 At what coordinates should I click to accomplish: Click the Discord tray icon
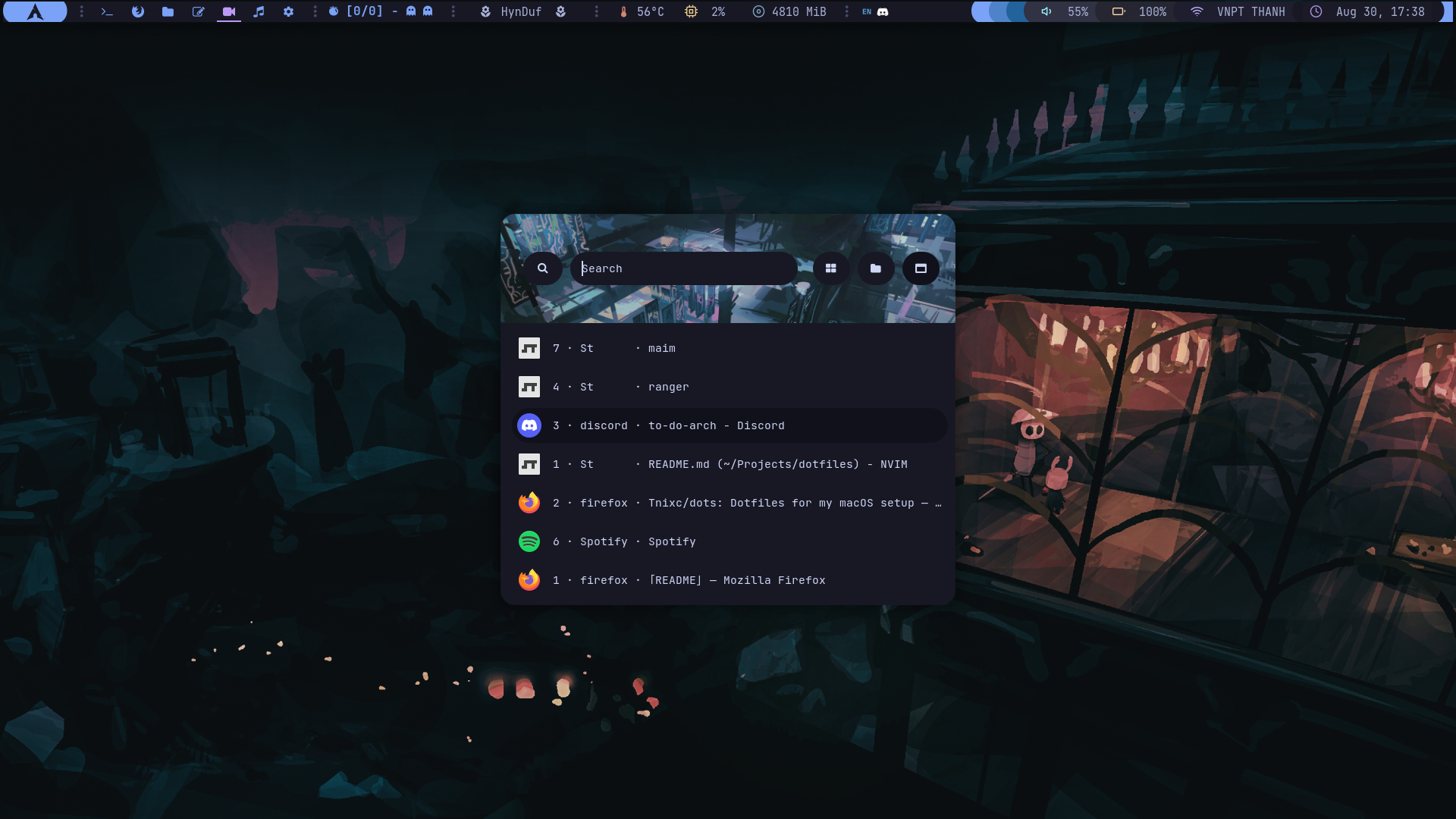883,11
